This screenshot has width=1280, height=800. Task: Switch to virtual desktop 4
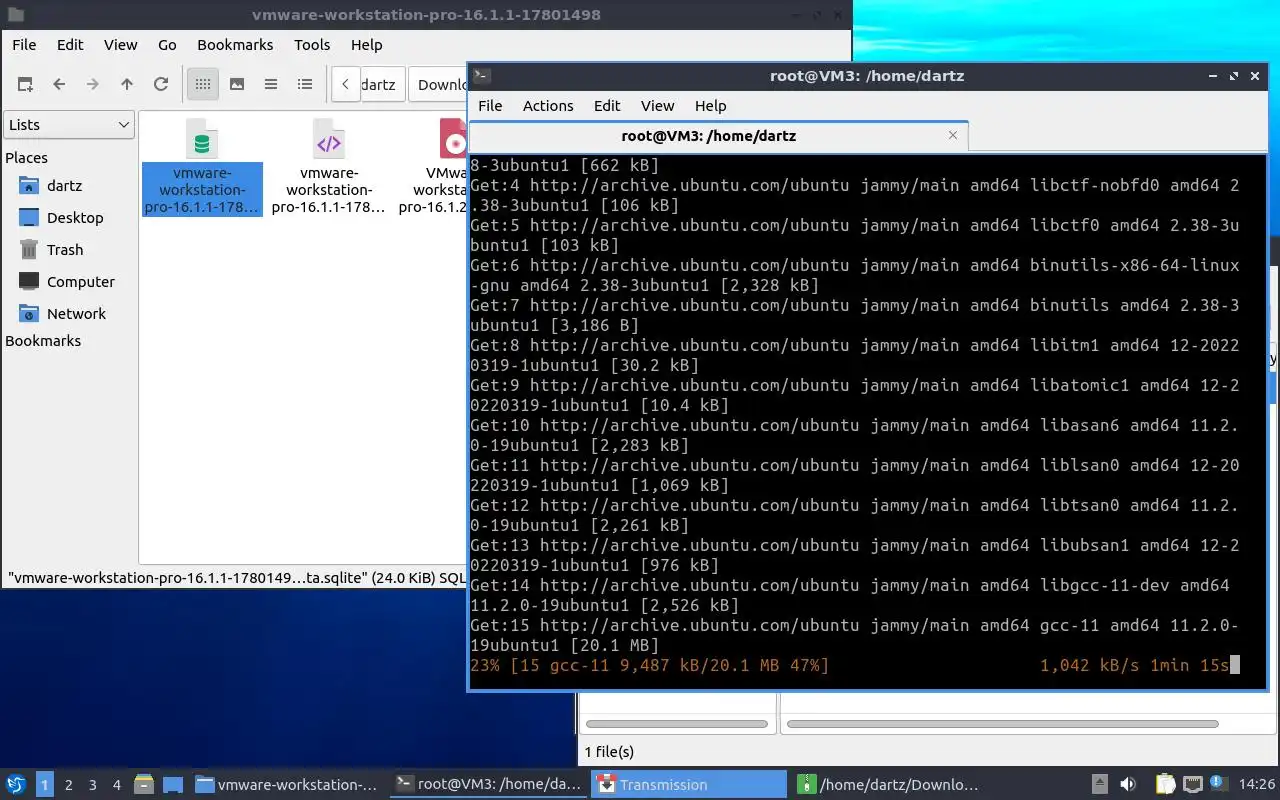point(117,785)
